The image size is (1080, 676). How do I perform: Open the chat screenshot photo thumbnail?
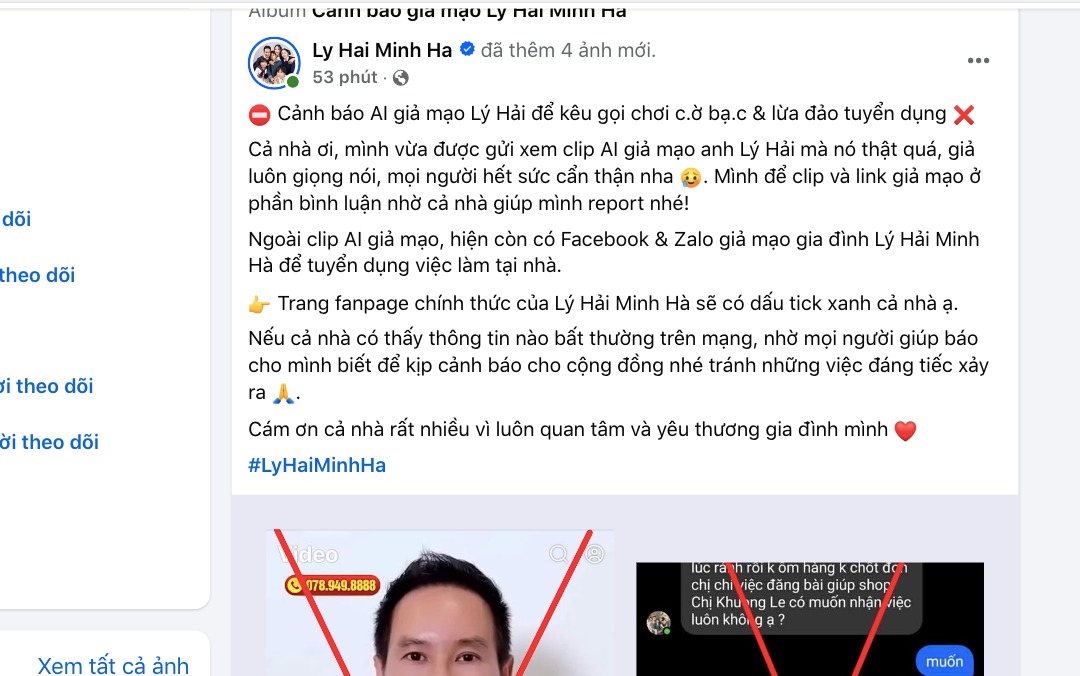tap(810, 619)
